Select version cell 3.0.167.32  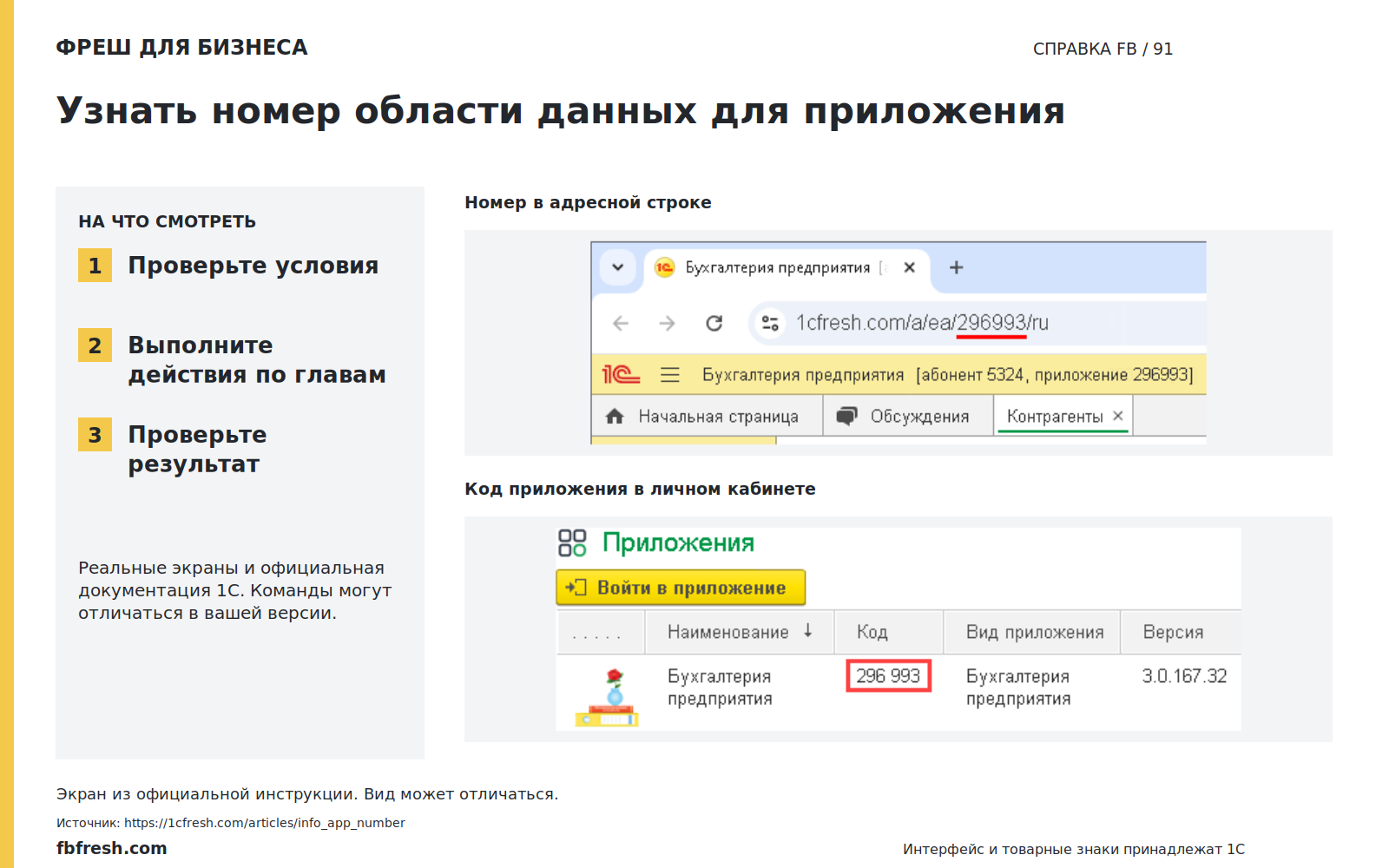coord(1184,676)
